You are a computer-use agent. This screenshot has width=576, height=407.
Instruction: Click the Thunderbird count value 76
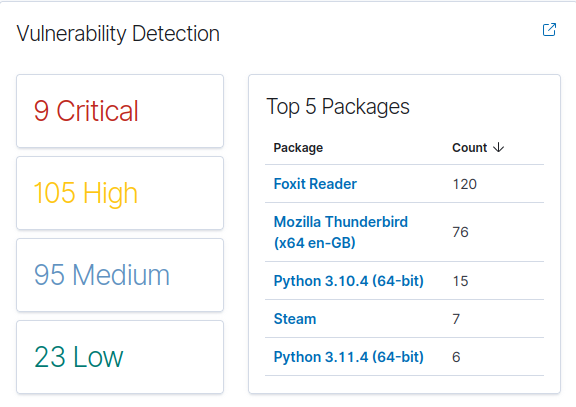460,232
